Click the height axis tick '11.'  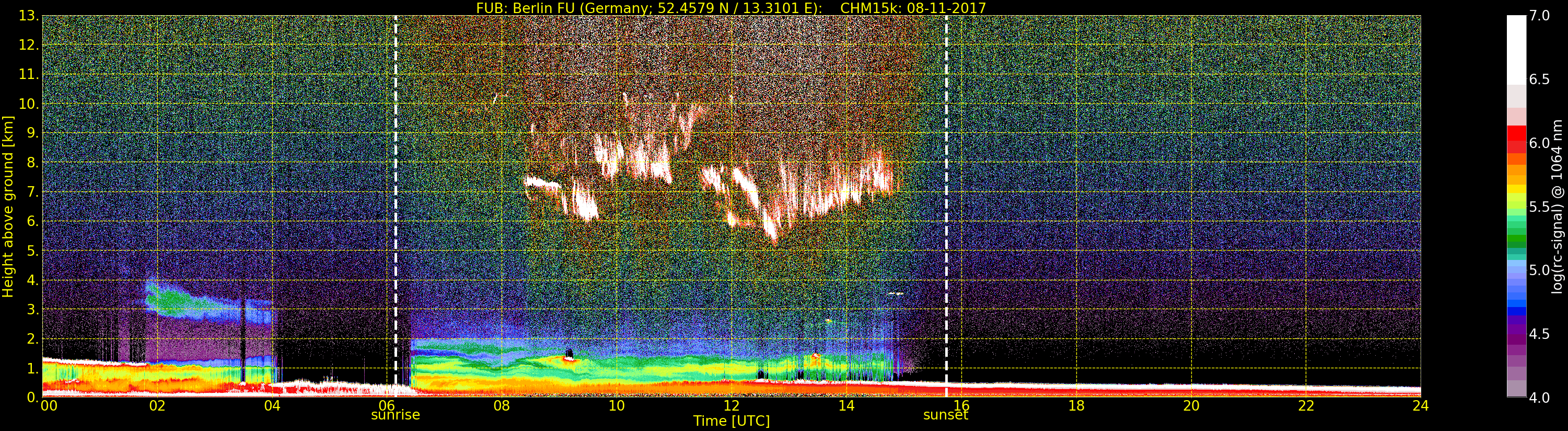(29, 74)
